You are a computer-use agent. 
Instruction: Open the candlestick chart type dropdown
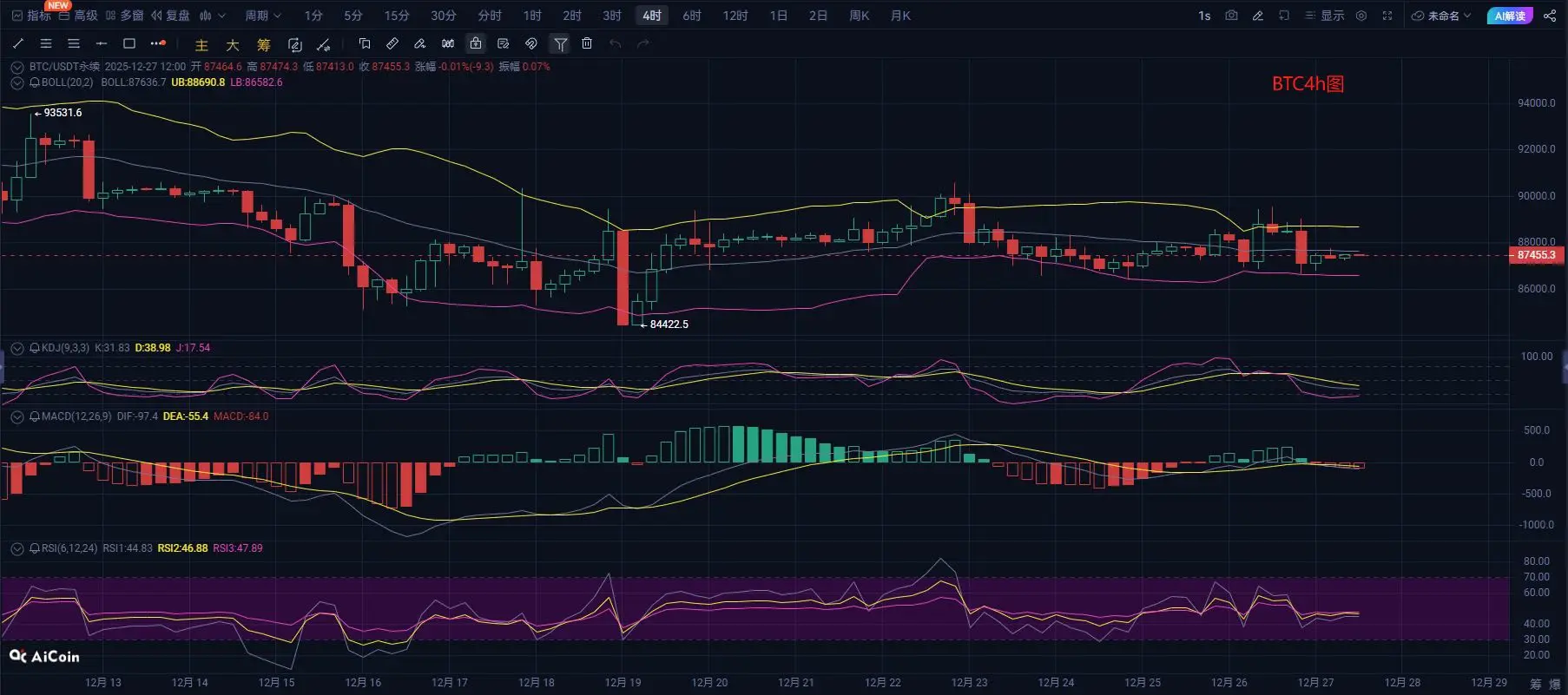point(212,16)
